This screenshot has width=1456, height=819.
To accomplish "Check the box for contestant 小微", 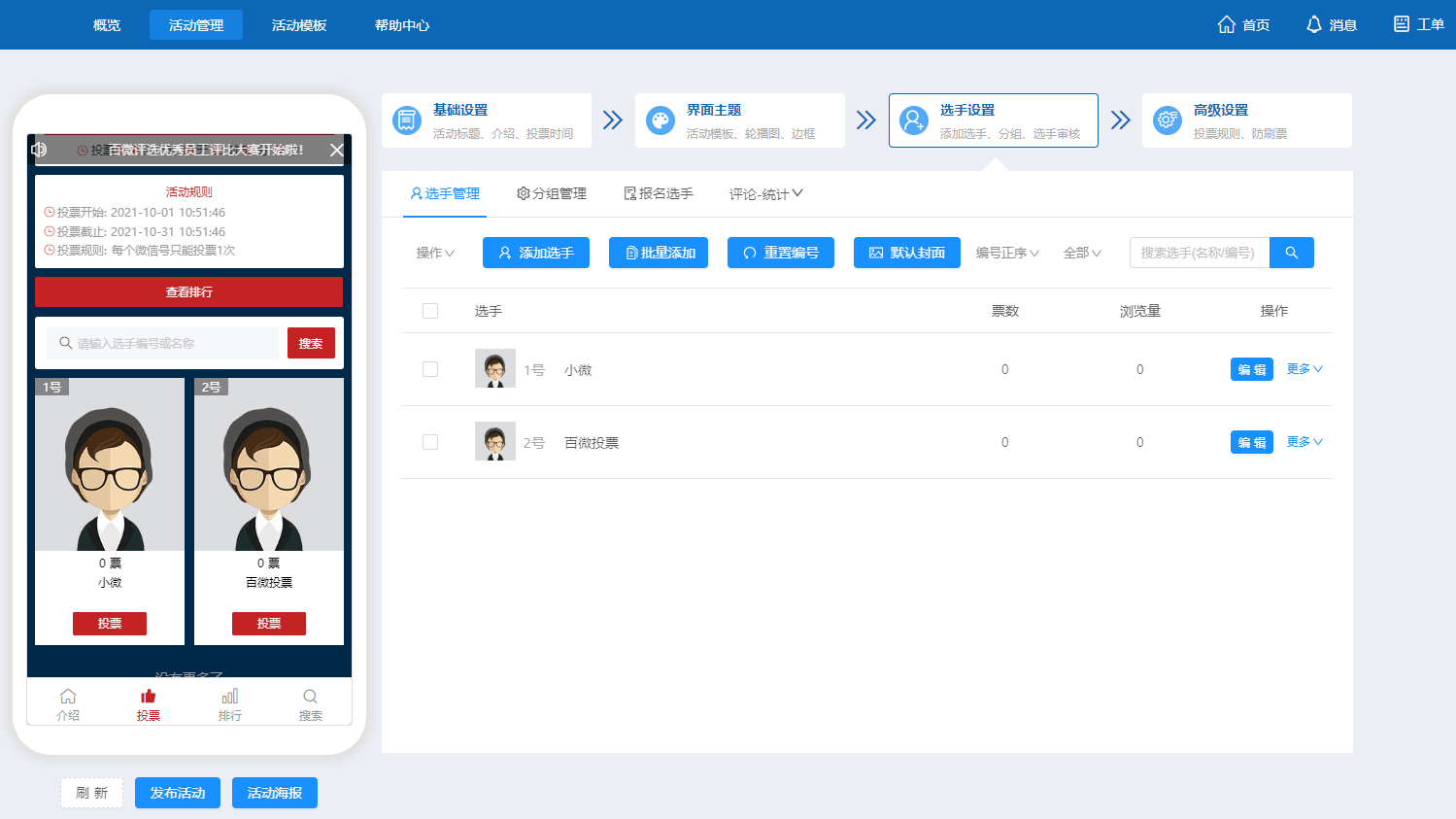I will pyautogui.click(x=430, y=369).
